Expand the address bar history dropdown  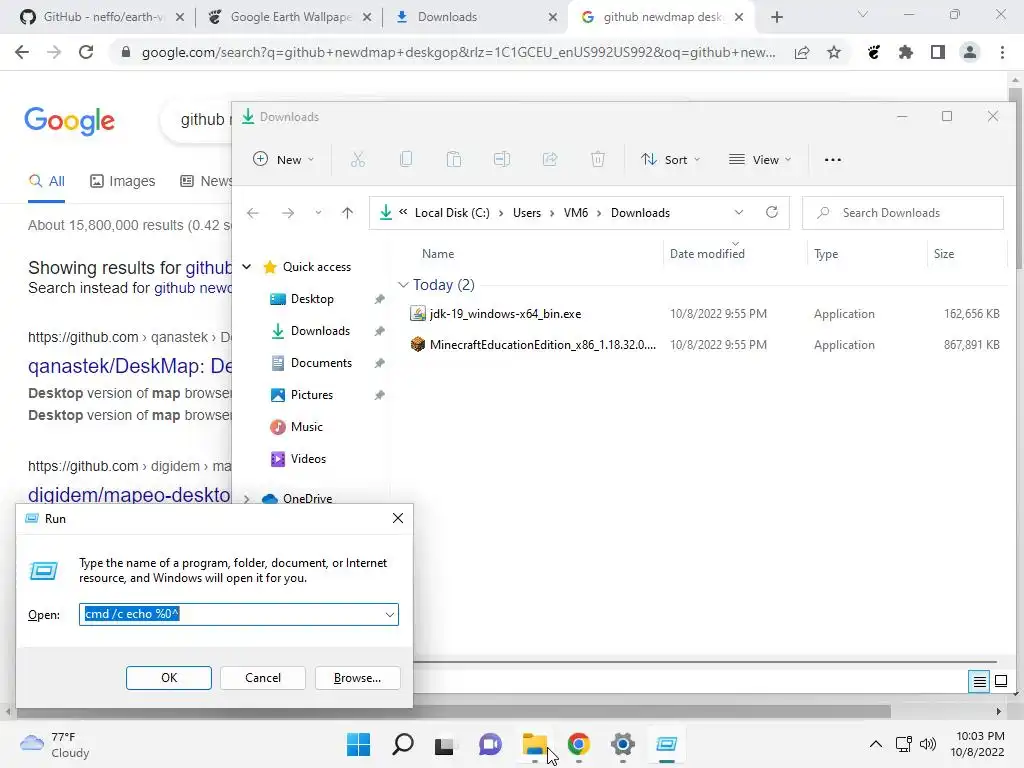coord(739,212)
